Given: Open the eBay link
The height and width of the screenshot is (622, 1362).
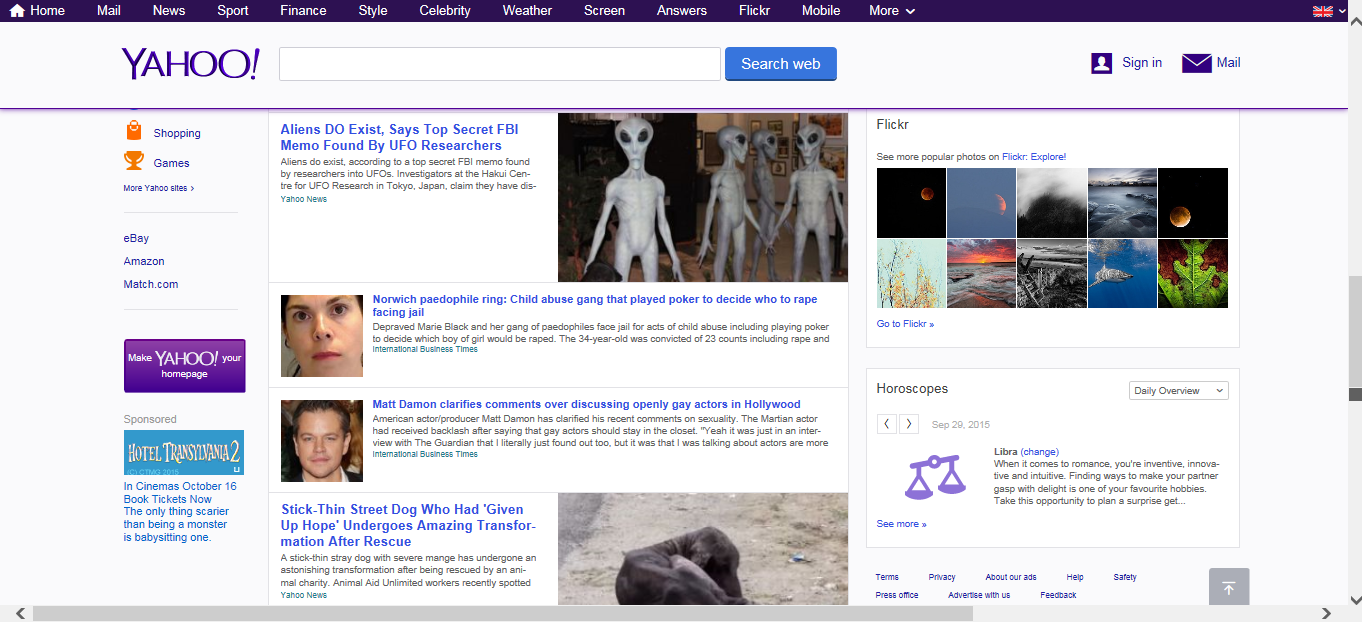Looking at the screenshot, I should 136,238.
